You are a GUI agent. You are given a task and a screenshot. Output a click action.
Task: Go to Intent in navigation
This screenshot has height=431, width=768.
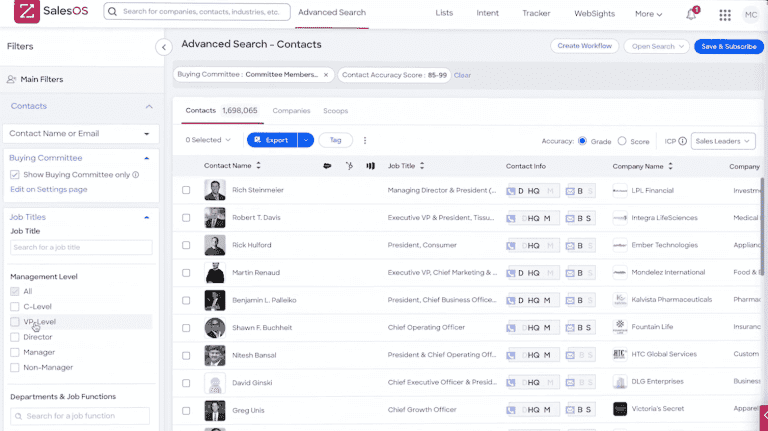click(x=487, y=13)
